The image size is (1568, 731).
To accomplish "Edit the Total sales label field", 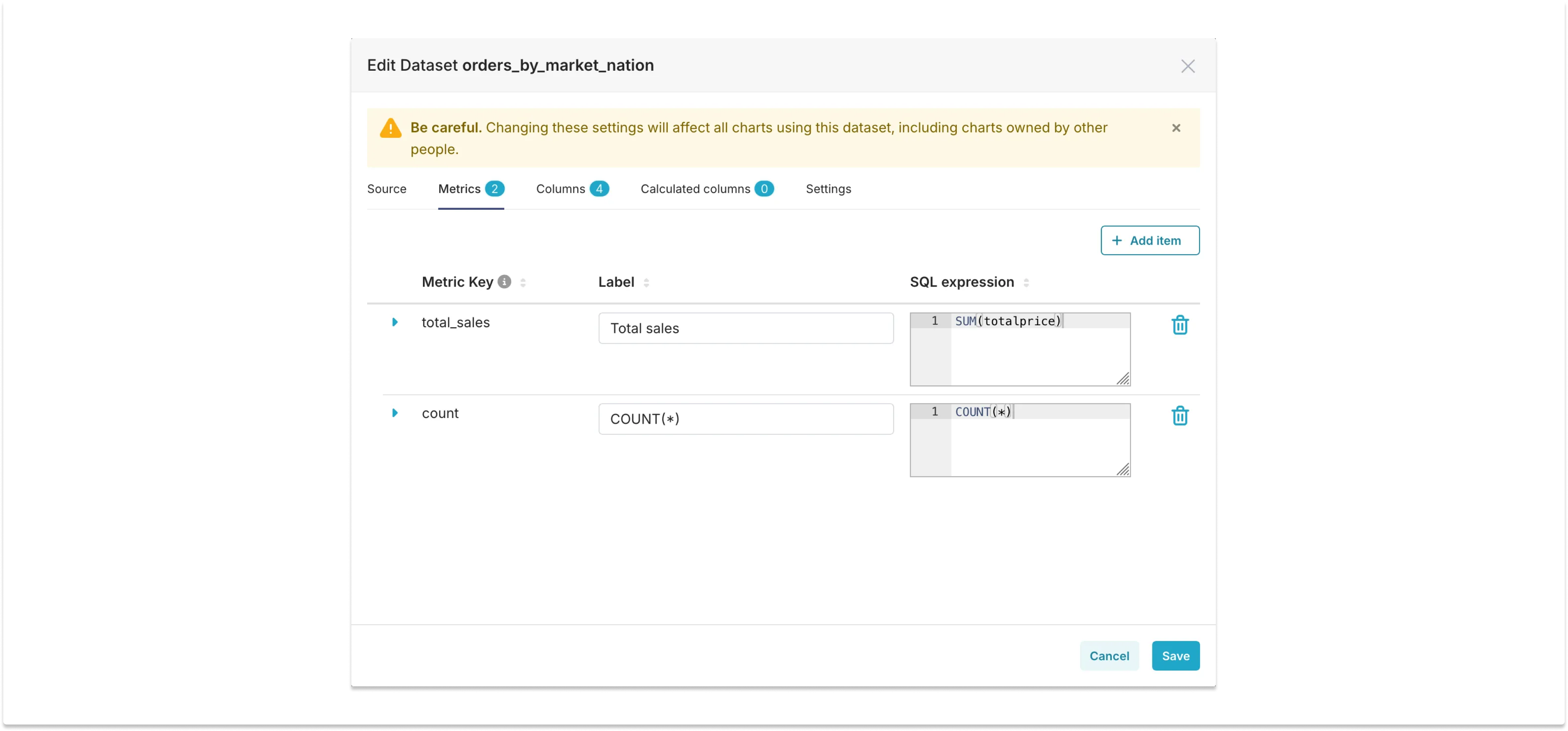I will (x=746, y=328).
